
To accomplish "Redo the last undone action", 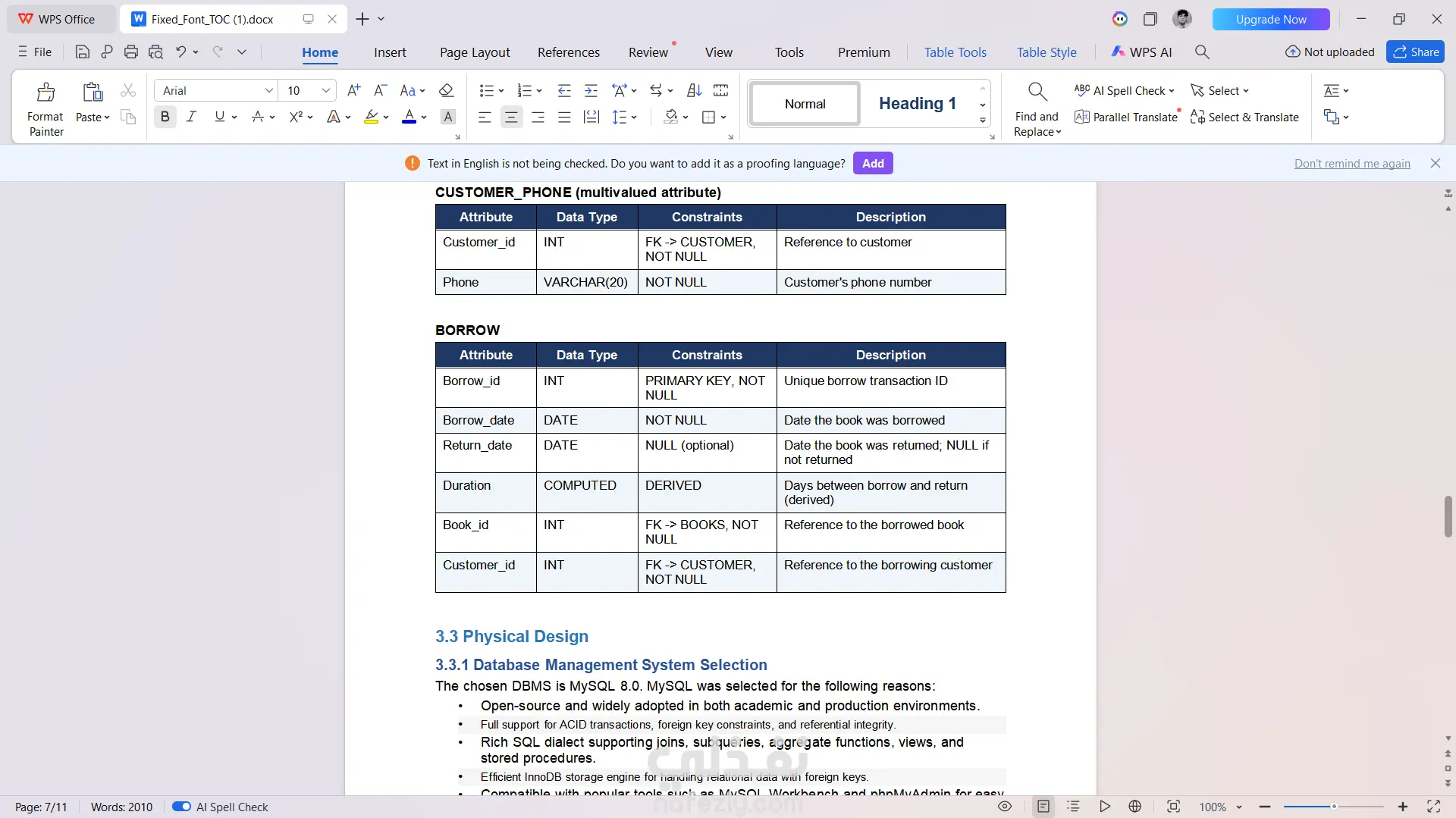I will click(218, 52).
